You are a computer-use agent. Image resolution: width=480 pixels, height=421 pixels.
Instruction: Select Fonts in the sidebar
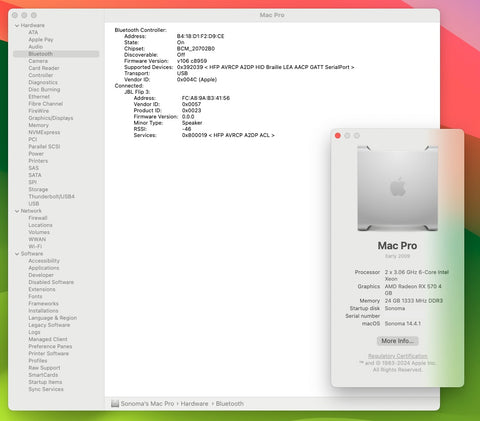pyautogui.click(x=35, y=297)
